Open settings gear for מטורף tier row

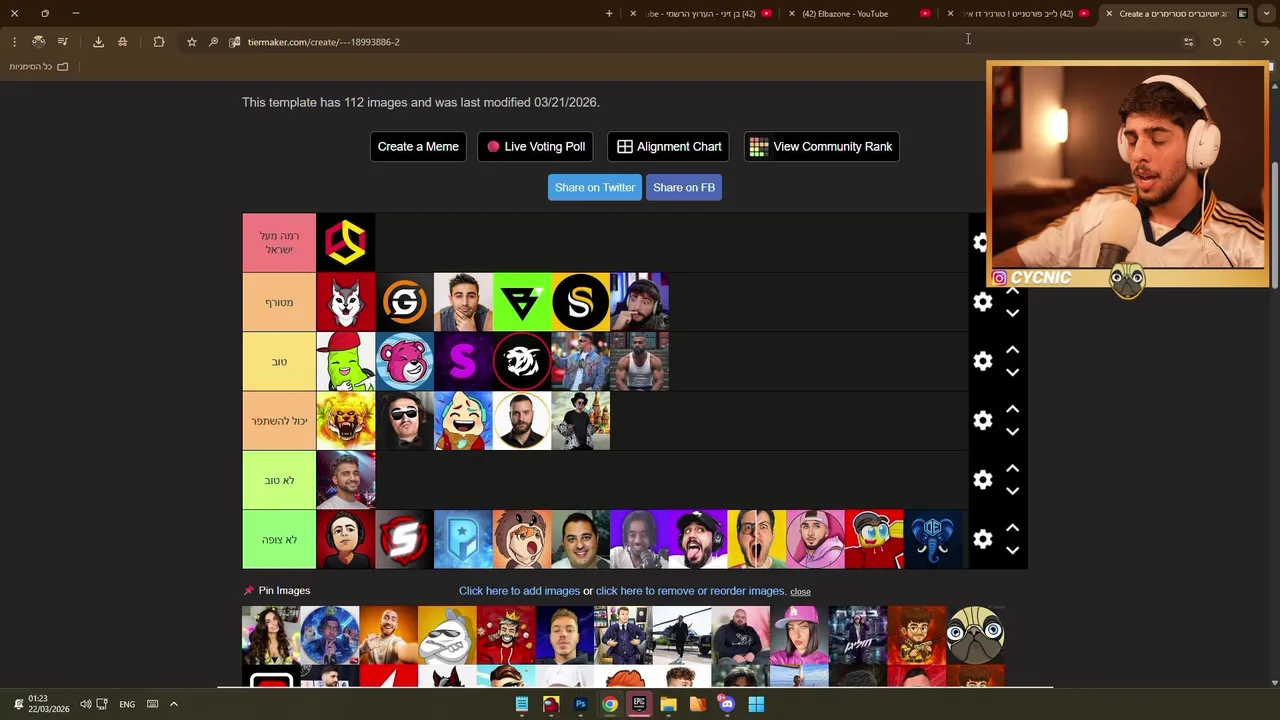point(982,302)
